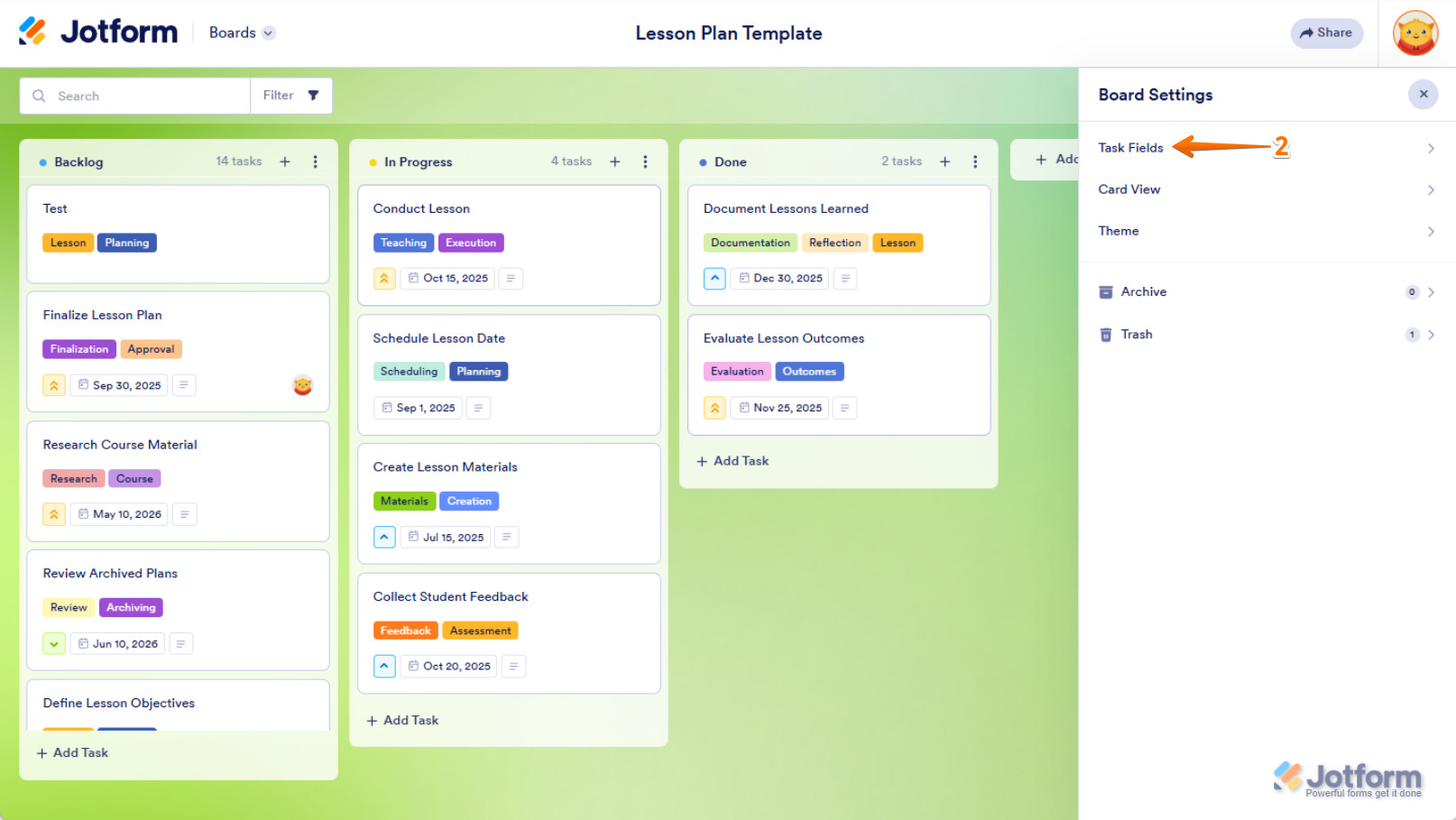Open the In Progress column options menu
The width and height of the screenshot is (1456, 820).
tap(645, 161)
